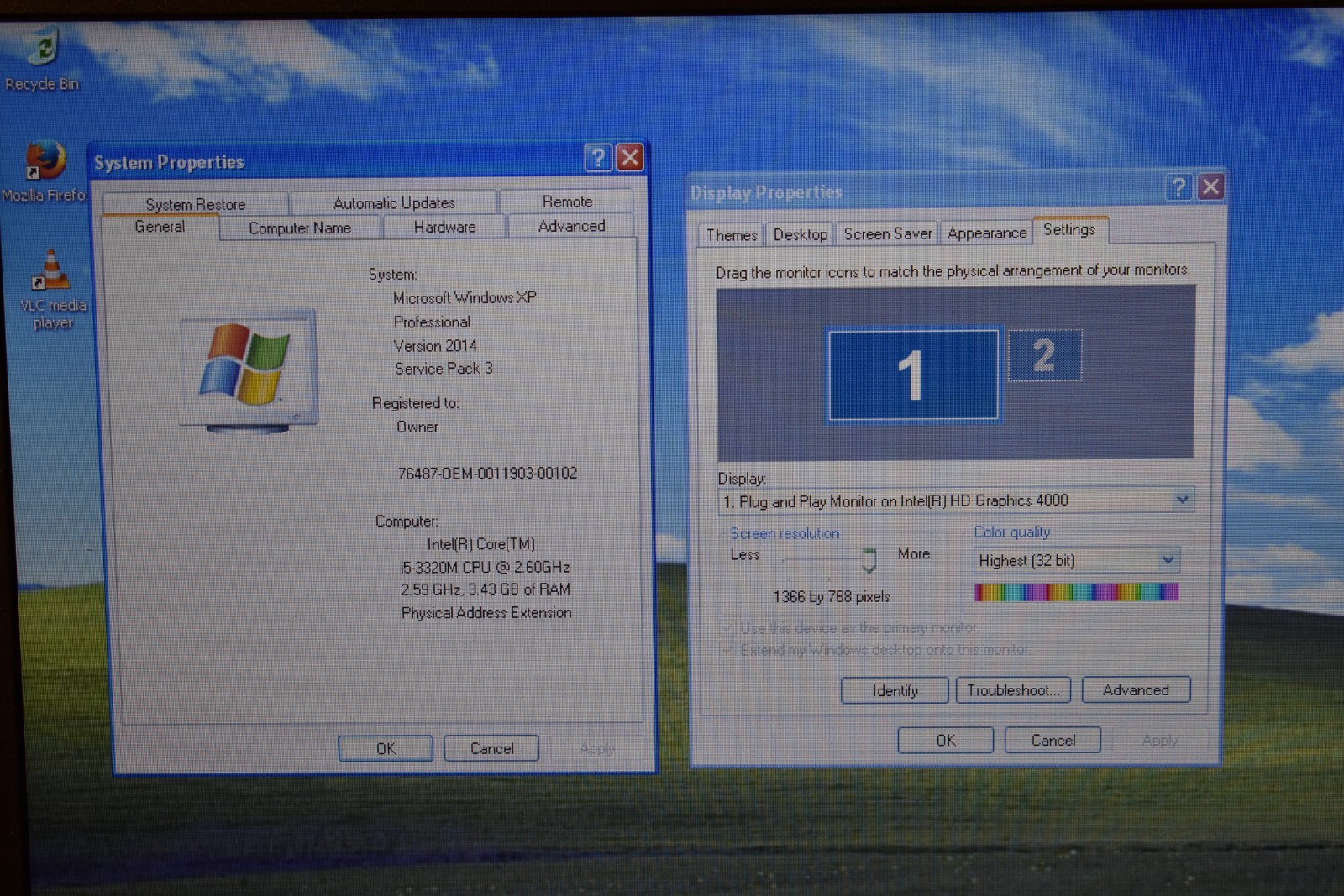Viewport: 1344px width, 896px height.
Task: Click OK in Display Properties
Action: tap(946, 740)
